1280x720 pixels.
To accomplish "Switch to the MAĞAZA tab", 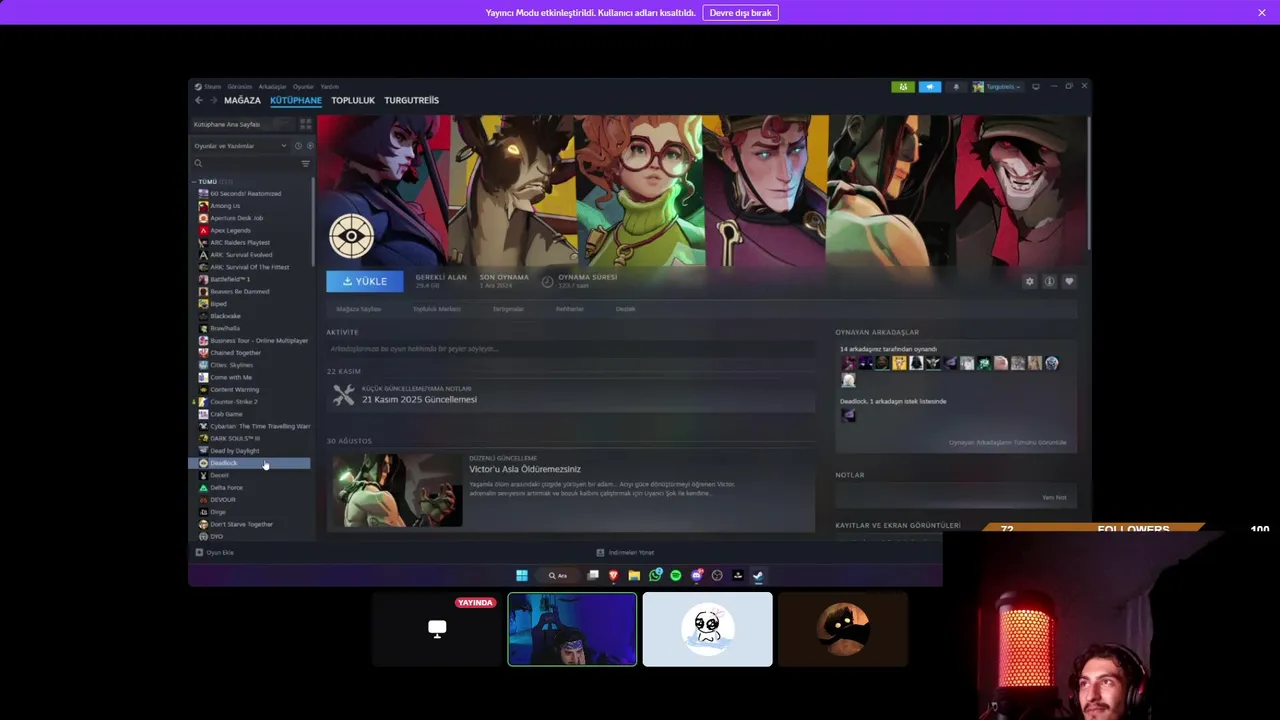I will 242,100.
